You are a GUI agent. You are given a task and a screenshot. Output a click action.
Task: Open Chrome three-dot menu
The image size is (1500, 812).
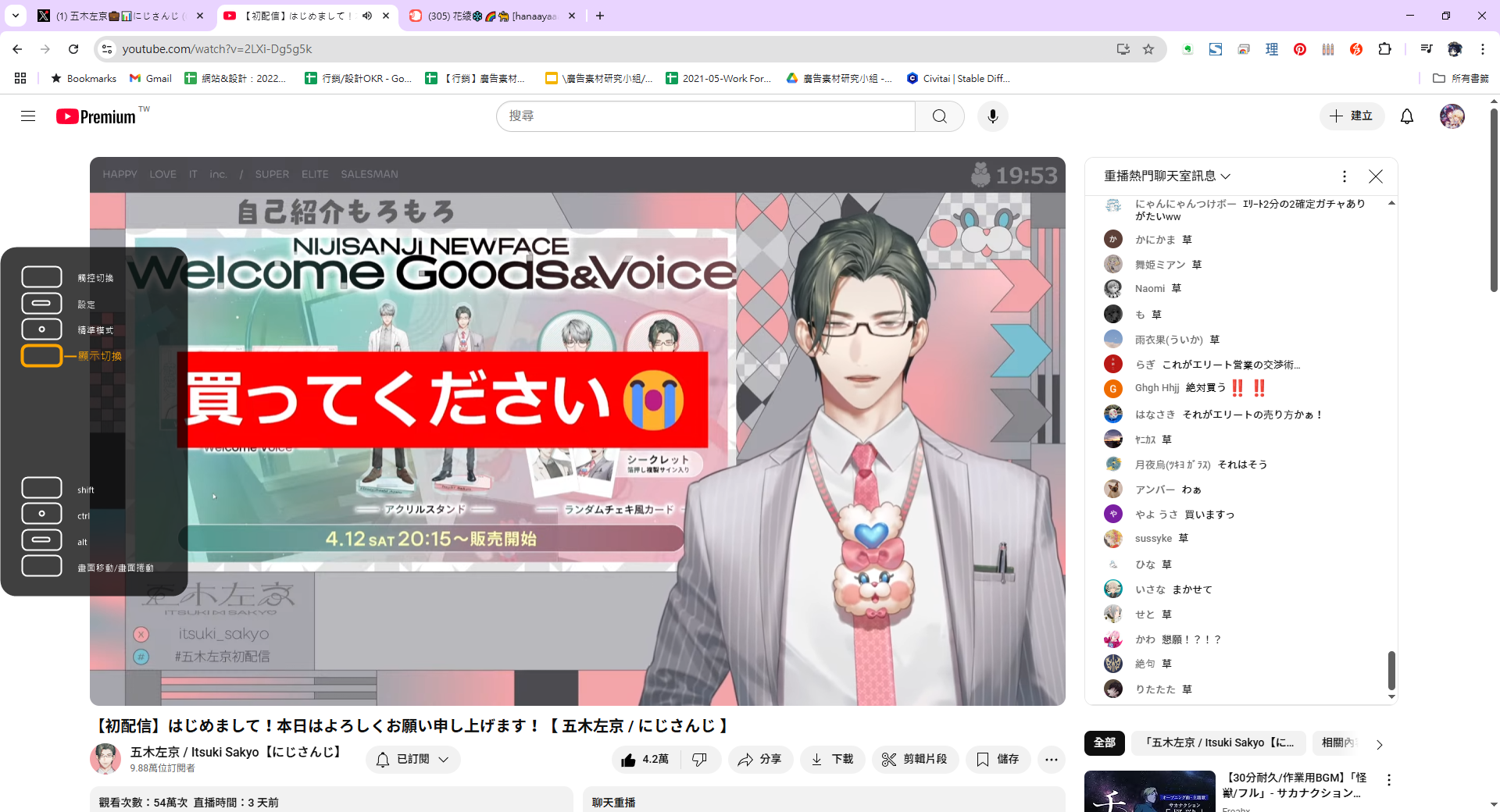(x=1483, y=49)
